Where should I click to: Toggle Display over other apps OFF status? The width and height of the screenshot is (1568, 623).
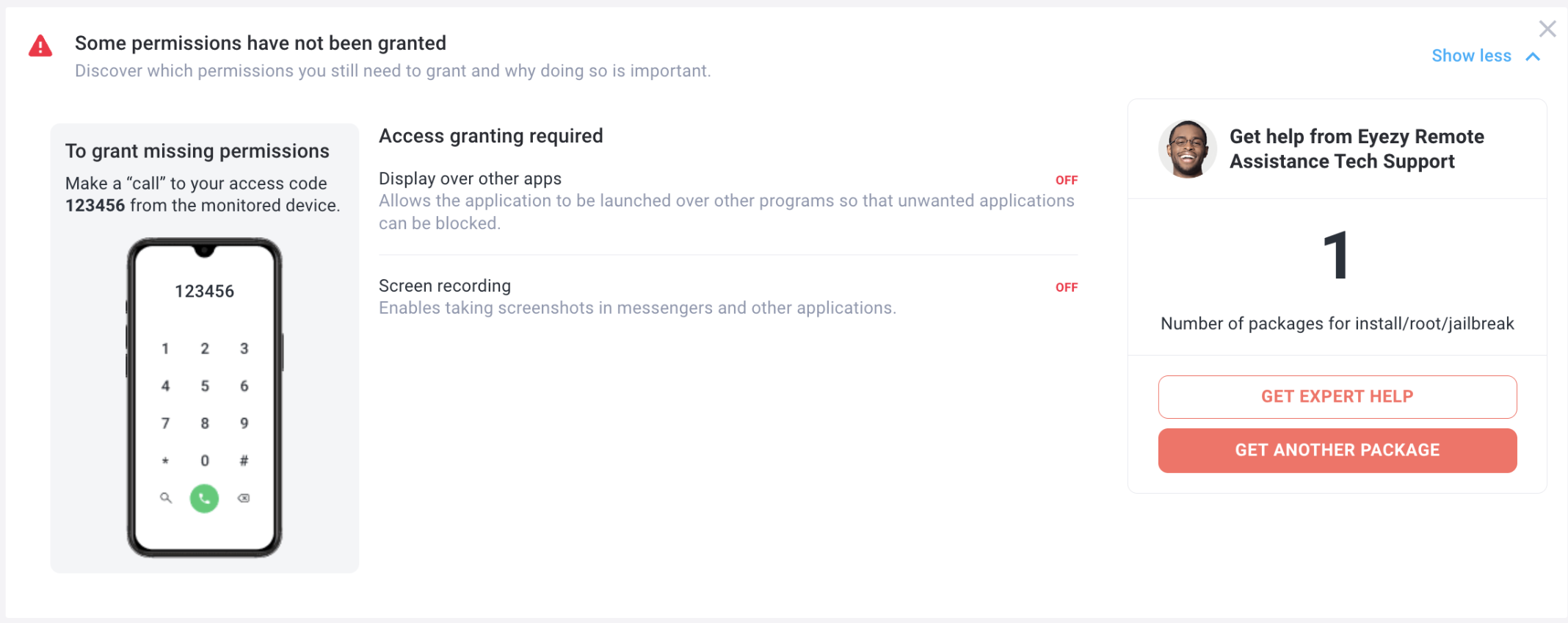coord(1067,180)
